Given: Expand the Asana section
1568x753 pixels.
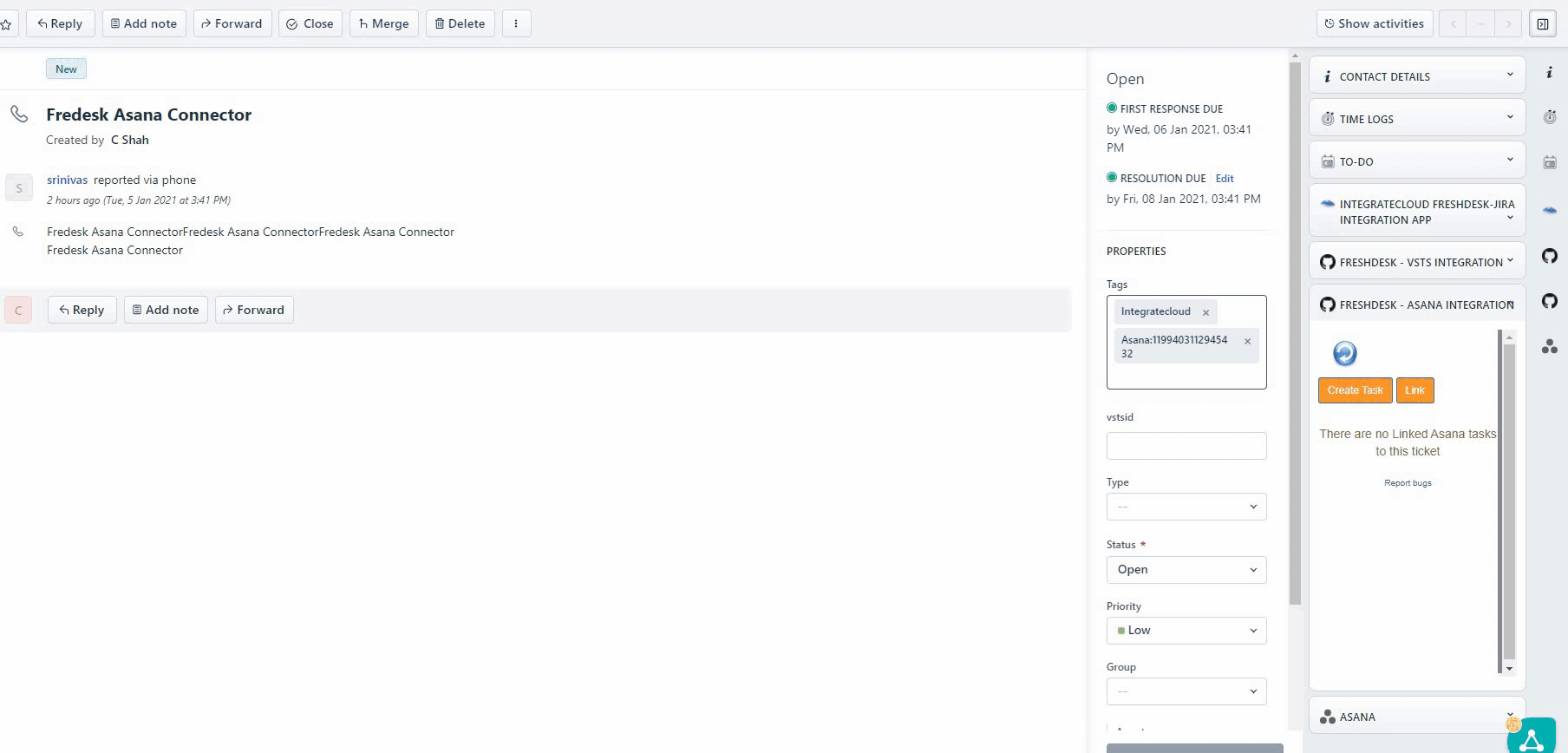Looking at the screenshot, I should [x=1417, y=717].
